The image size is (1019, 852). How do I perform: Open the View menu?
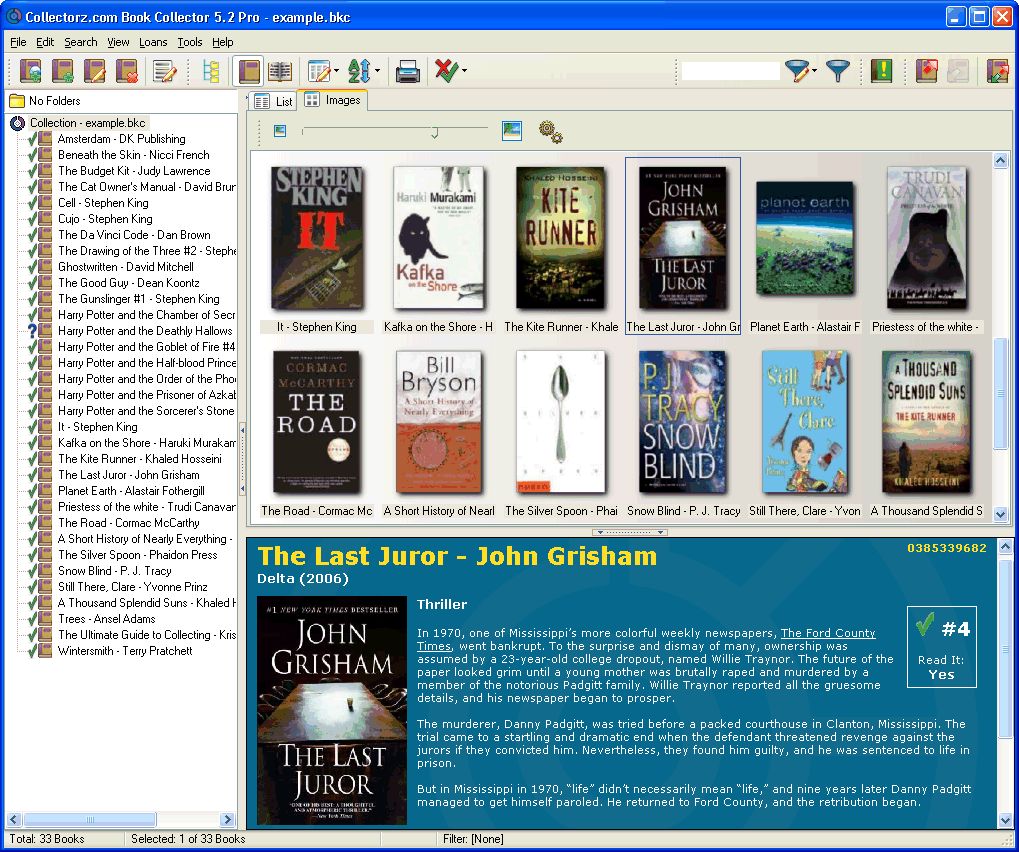point(118,42)
